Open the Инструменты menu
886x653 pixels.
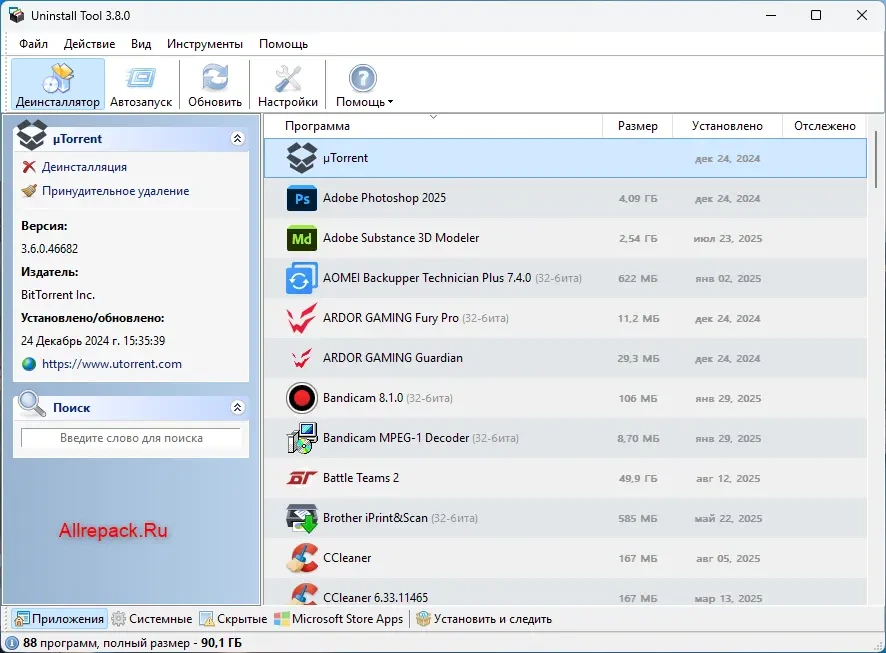pyautogui.click(x=205, y=44)
